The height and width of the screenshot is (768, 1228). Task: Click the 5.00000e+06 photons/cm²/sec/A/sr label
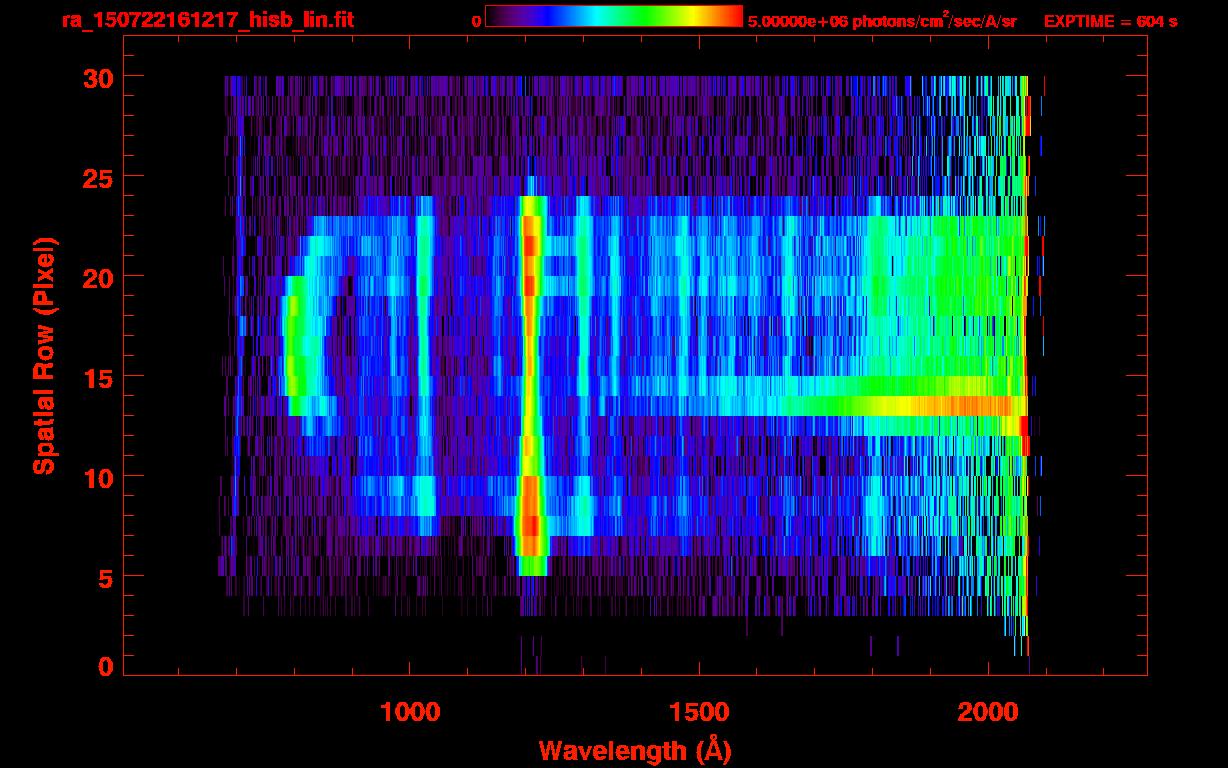(882, 20)
